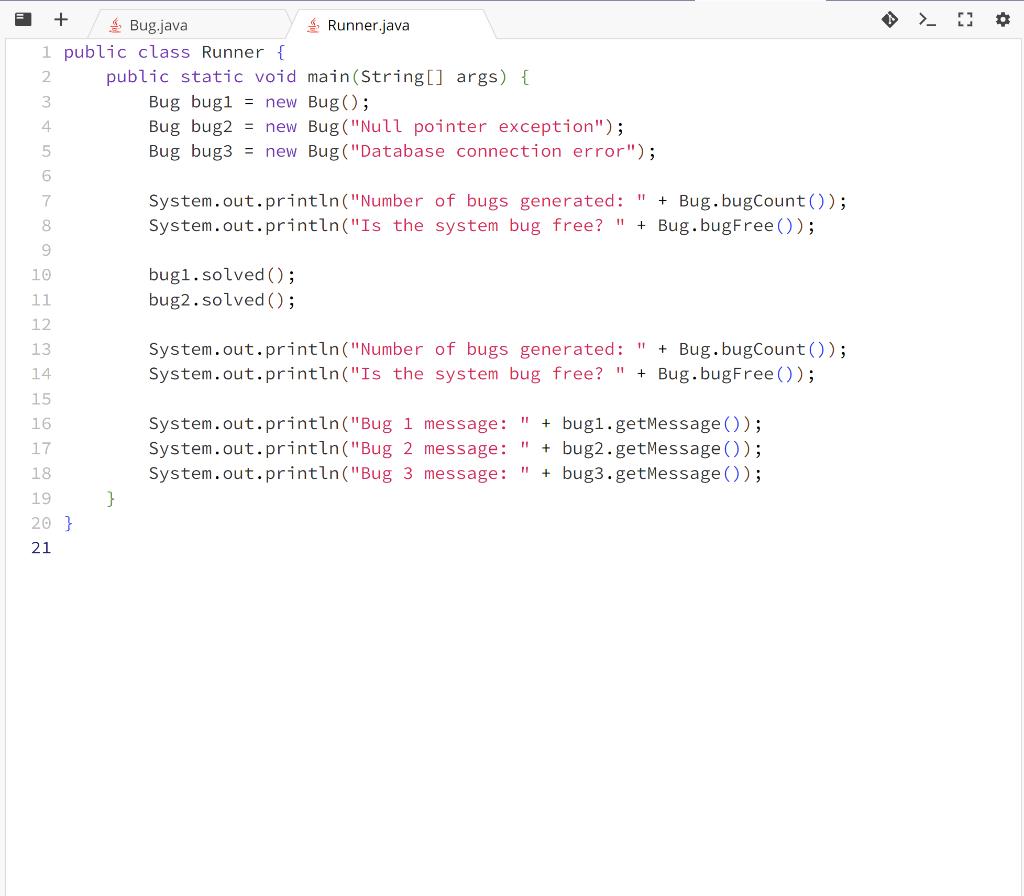
Task: Enter fullscreen mode via the expand icon
Action: coord(964,19)
